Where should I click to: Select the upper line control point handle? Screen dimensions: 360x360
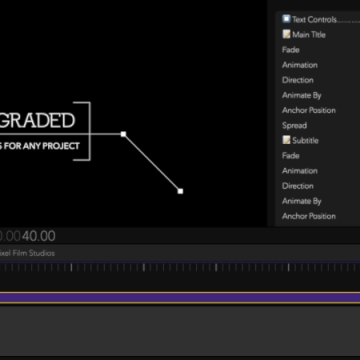tap(123, 134)
